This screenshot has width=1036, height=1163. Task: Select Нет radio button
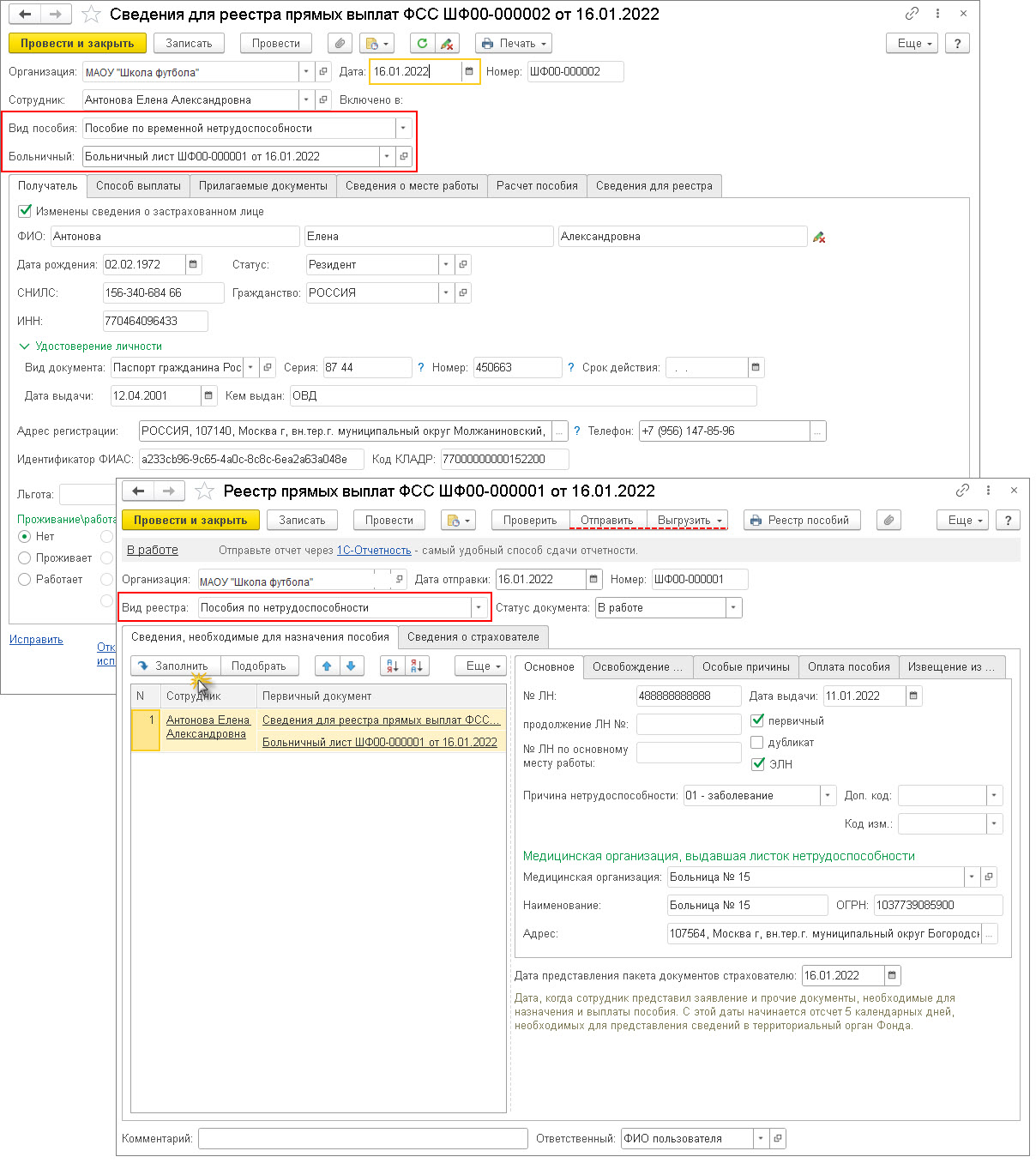[x=24, y=536]
